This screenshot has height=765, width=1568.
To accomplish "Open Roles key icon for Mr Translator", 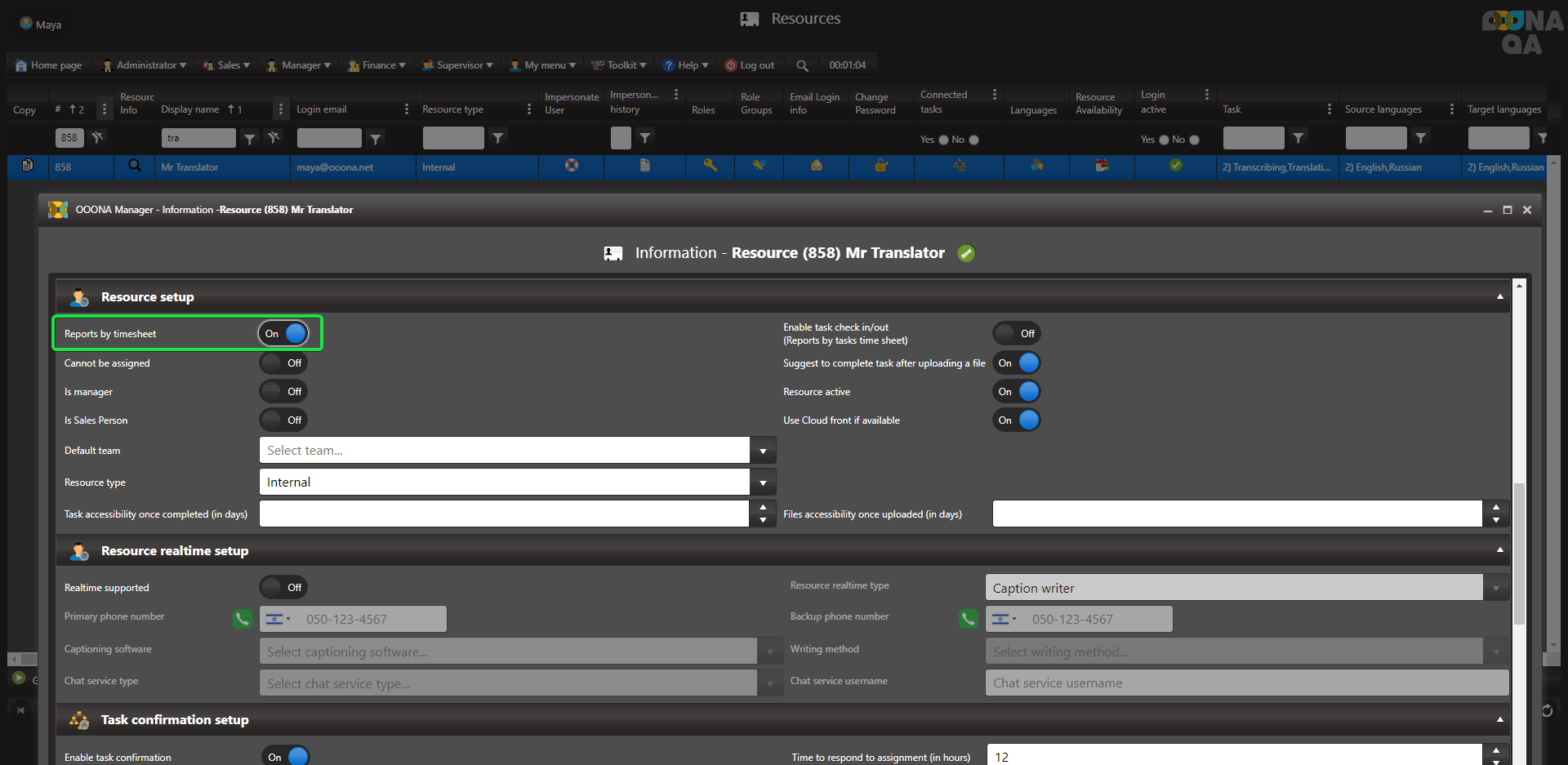I will point(710,166).
